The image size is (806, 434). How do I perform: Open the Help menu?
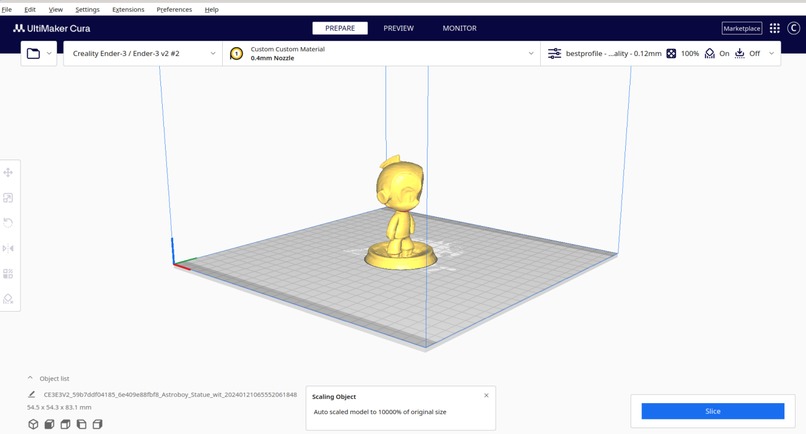(211, 9)
